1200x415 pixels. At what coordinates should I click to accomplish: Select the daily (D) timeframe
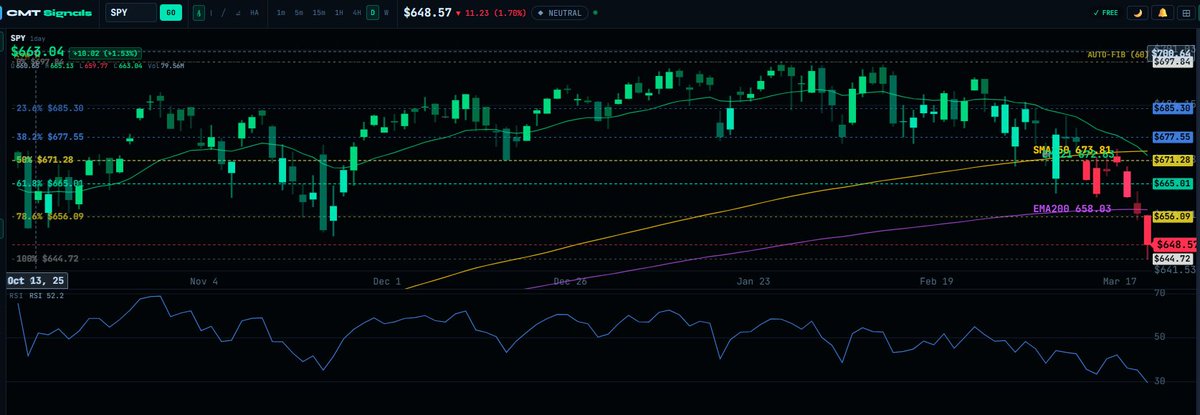[x=373, y=13]
